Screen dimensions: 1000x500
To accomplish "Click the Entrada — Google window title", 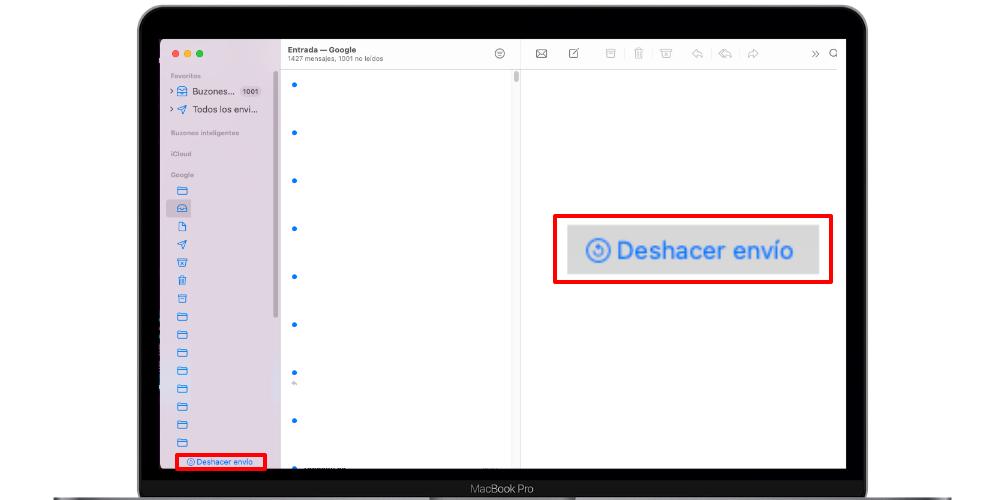I will tap(322, 50).
